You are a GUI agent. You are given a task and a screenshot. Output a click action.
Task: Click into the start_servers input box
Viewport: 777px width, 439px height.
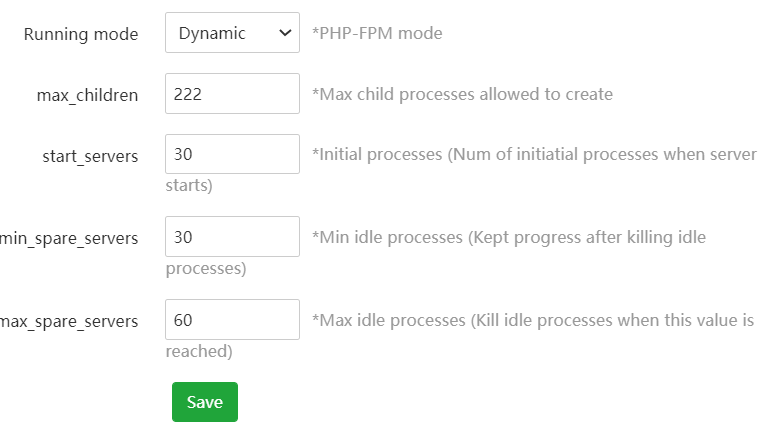point(232,155)
